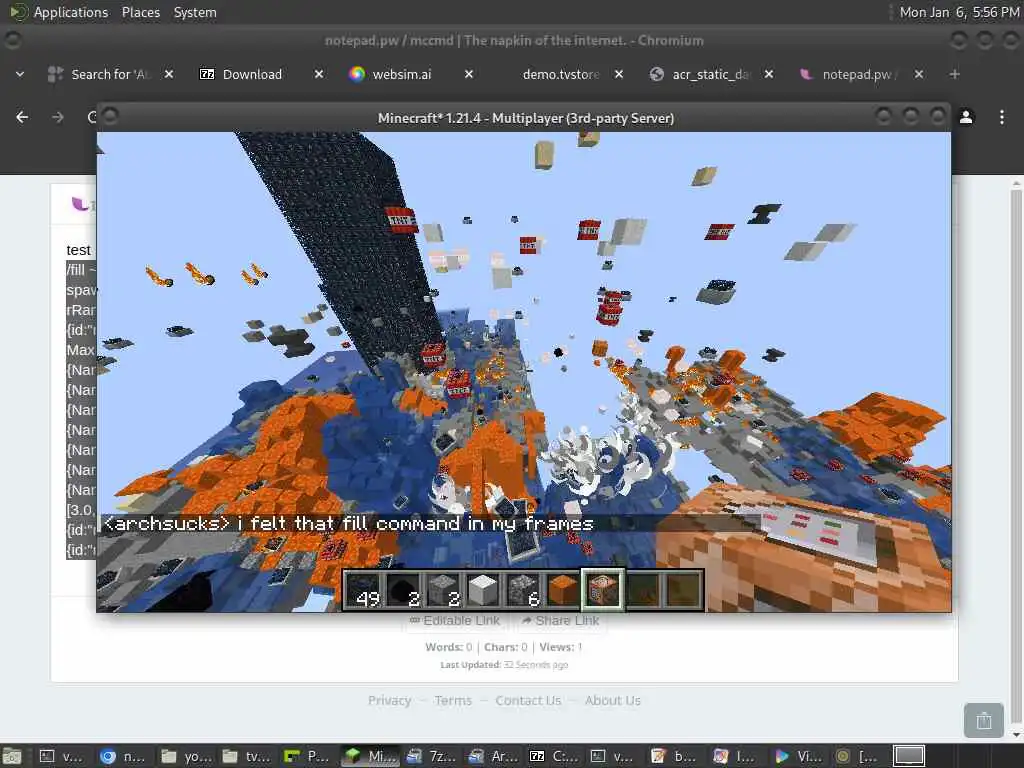Click the notepad.pw logo
Screen dimensions: 1024x768
81,204
